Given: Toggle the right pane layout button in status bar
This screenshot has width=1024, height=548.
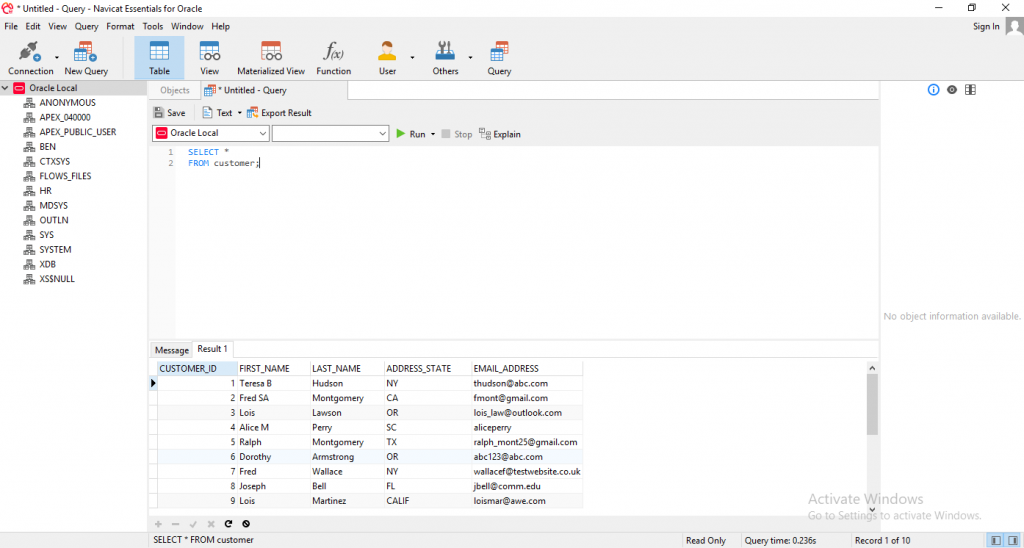Looking at the screenshot, I should tap(1014, 540).
